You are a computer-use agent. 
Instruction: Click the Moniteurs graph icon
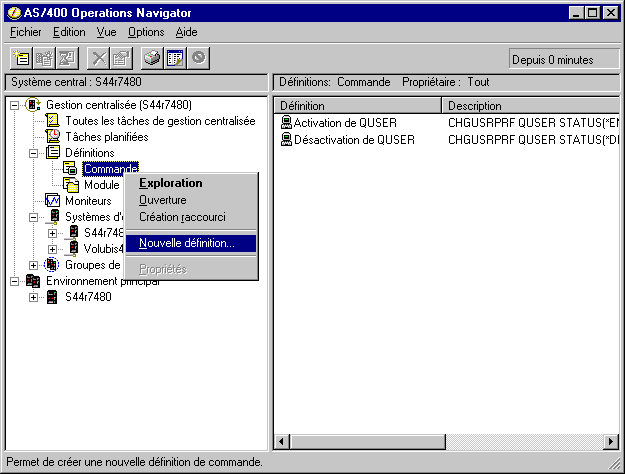click(52, 201)
